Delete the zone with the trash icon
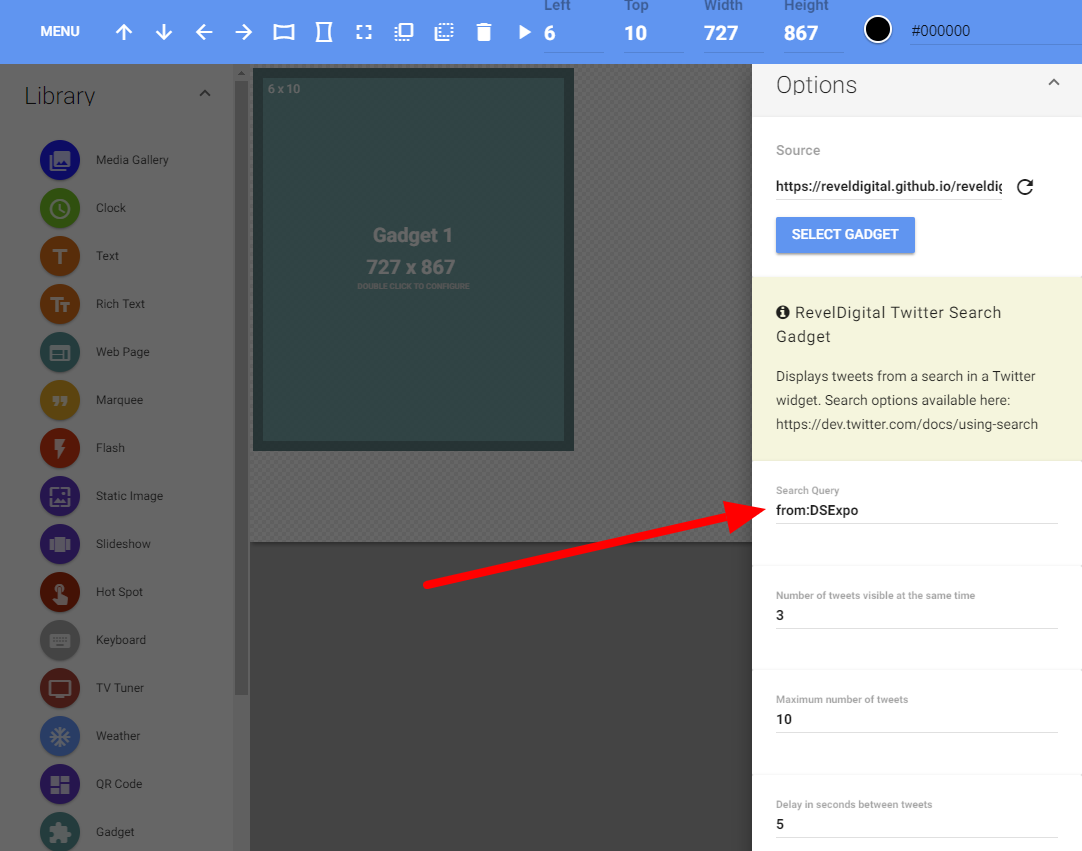This screenshot has height=851, width=1082. (484, 32)
